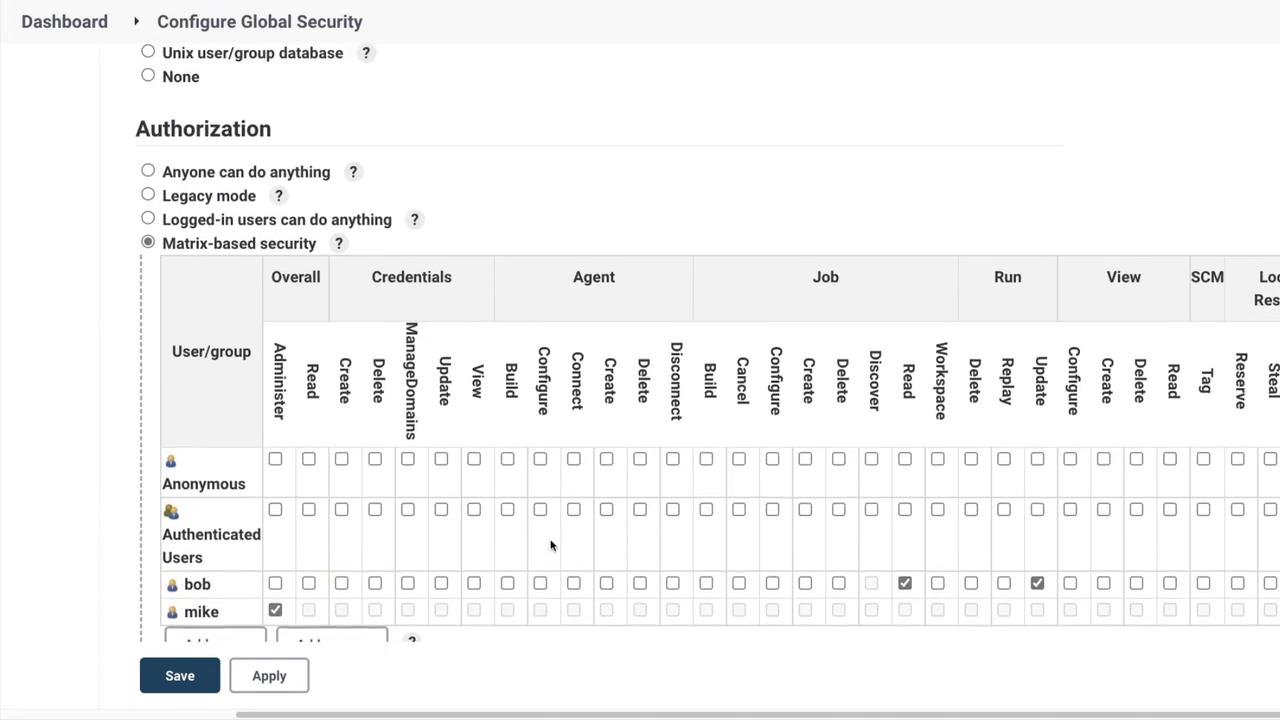Select Unix user/group database radio

click(148, 51)
